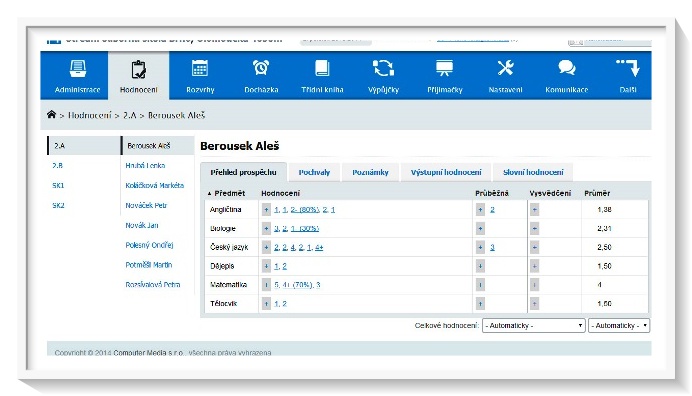Select student Novák Jan in the list
This screenshot has height=396, width=692.
(x=142, y=225)
